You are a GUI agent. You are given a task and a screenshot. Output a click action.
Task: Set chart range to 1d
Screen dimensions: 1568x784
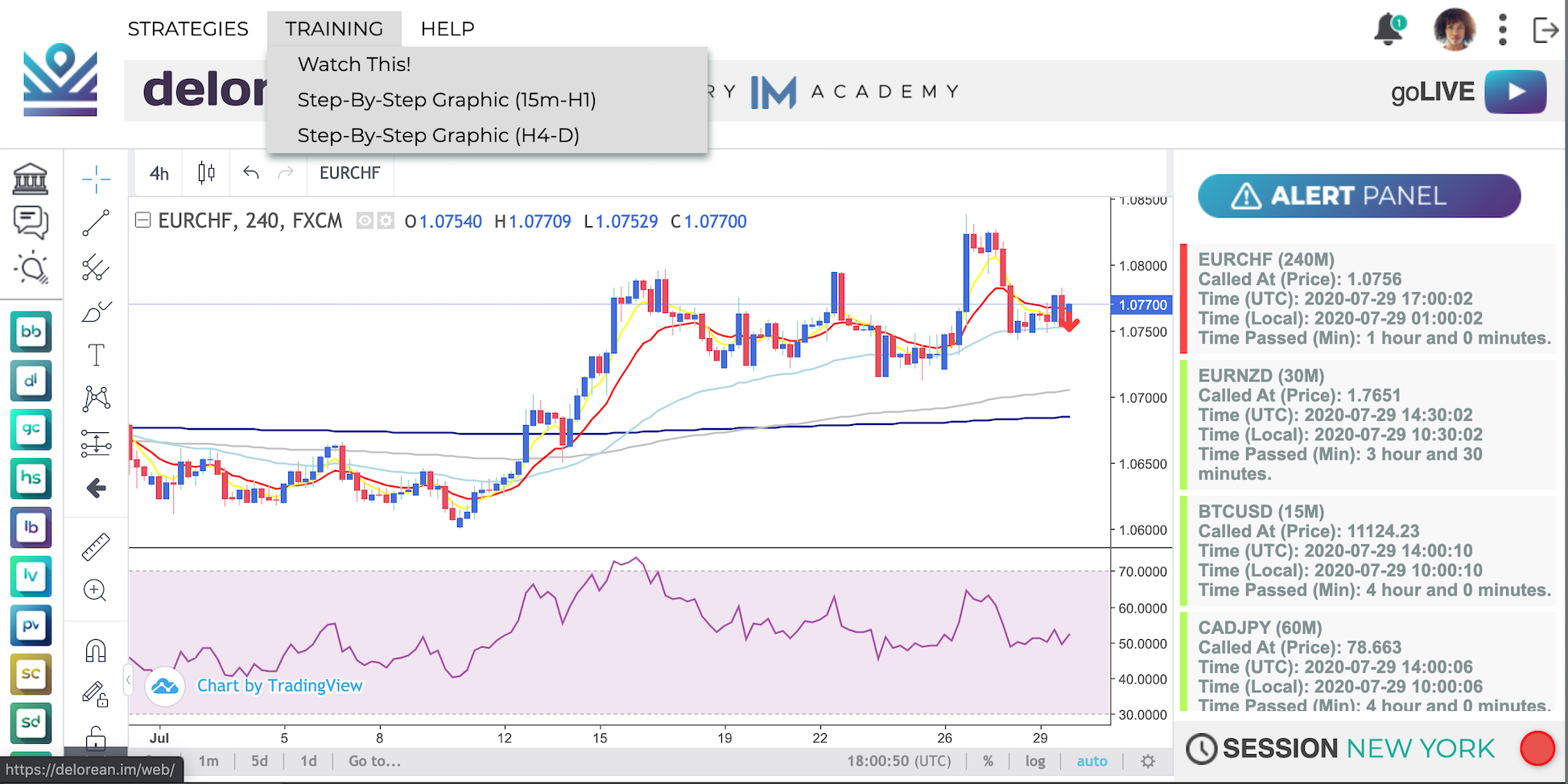[308, 761]
